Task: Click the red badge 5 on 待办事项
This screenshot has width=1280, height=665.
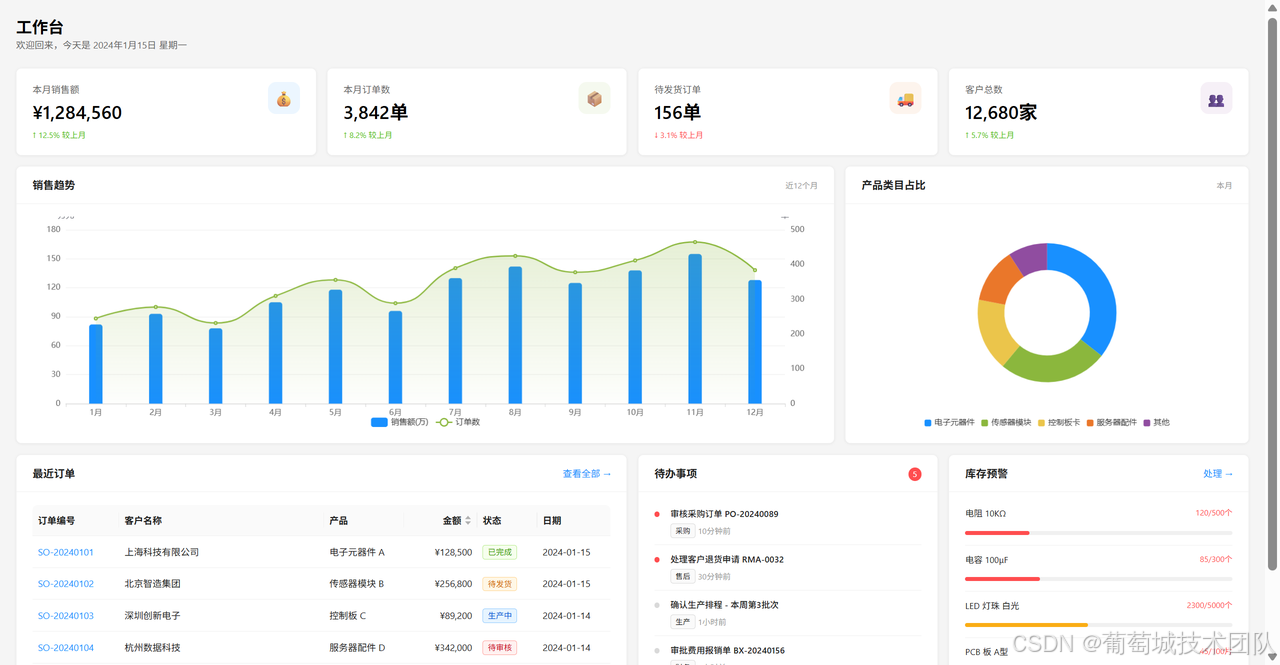Action: tap(914, 474)
